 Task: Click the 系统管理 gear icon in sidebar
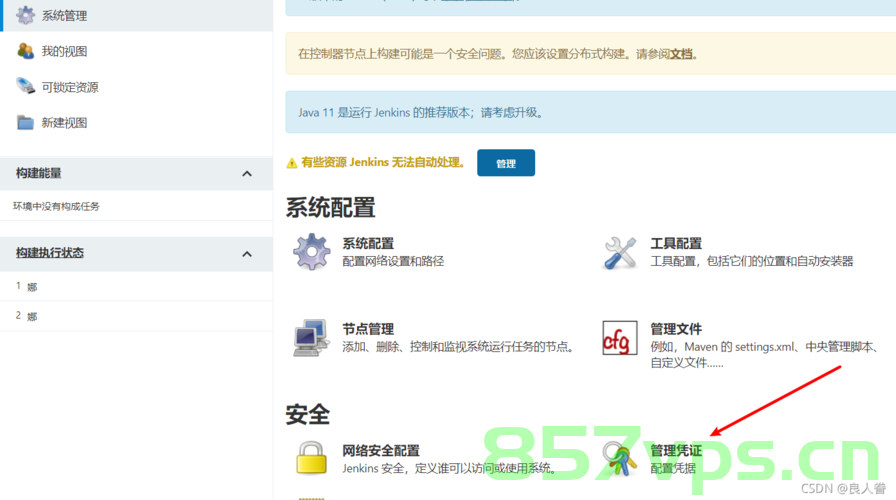[25, 15]
